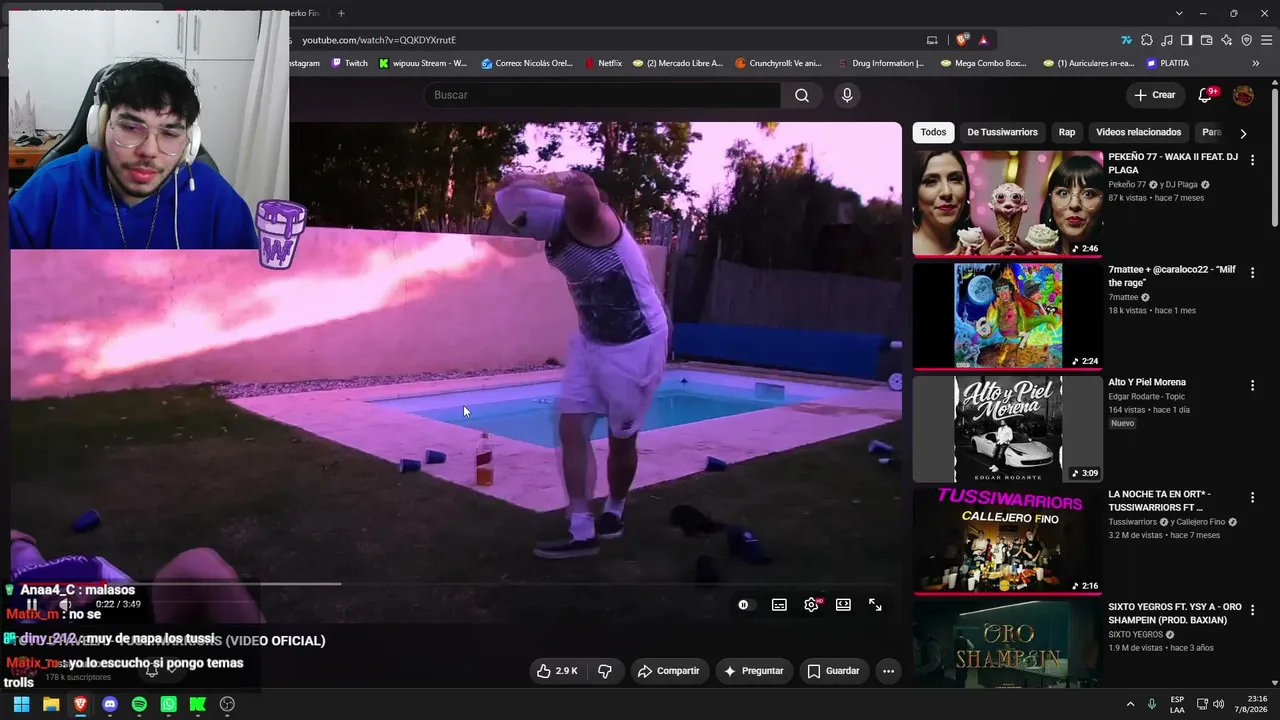Image resolution: width=1280 pixels, height=720 pixels.
Task: Mute the video with the speaker icon
Action: [66, 604]
